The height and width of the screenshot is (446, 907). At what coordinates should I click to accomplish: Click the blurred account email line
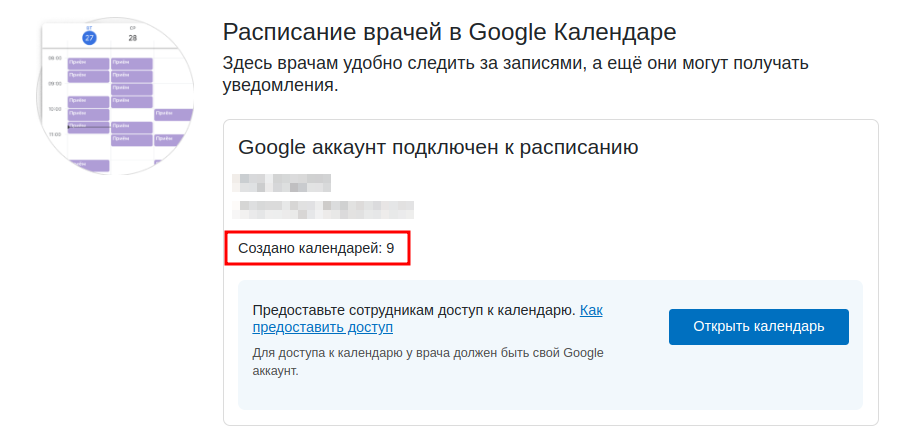click(323, 209)
